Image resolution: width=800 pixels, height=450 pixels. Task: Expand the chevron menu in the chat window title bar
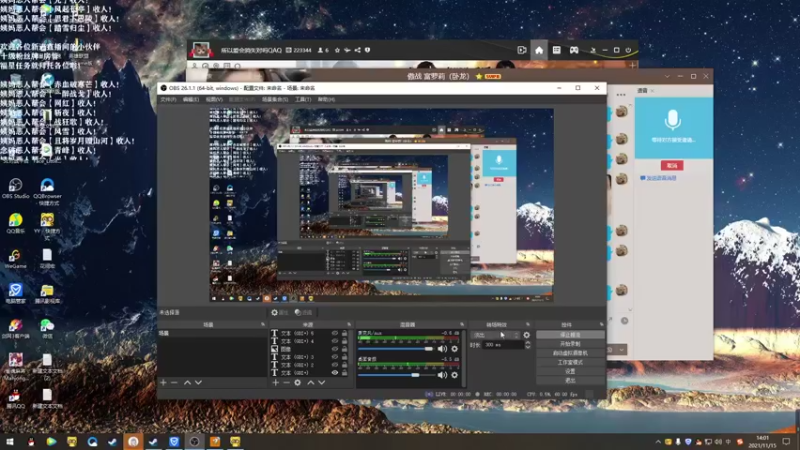click(667, 76)
